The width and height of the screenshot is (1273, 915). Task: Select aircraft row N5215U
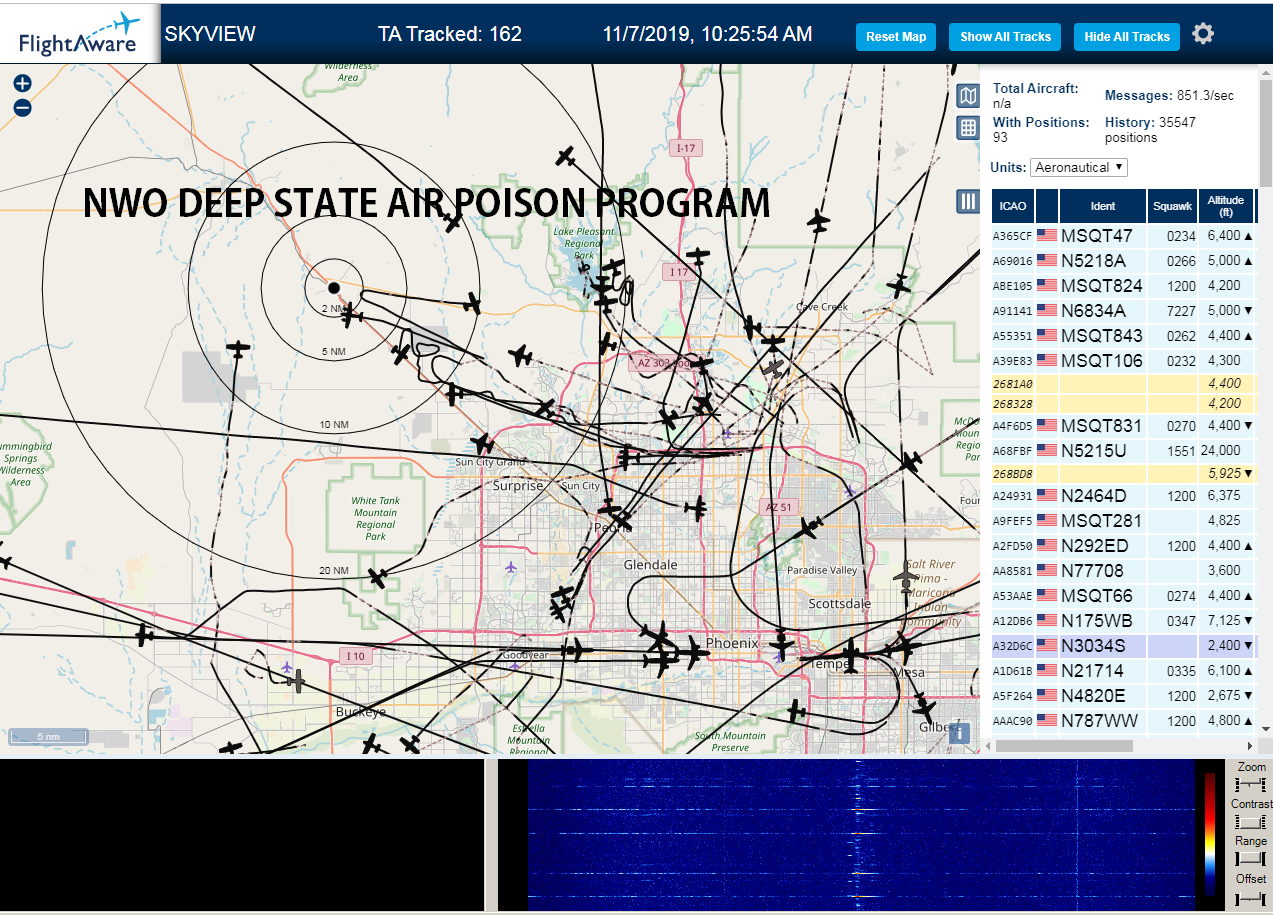click(1122, 451)
